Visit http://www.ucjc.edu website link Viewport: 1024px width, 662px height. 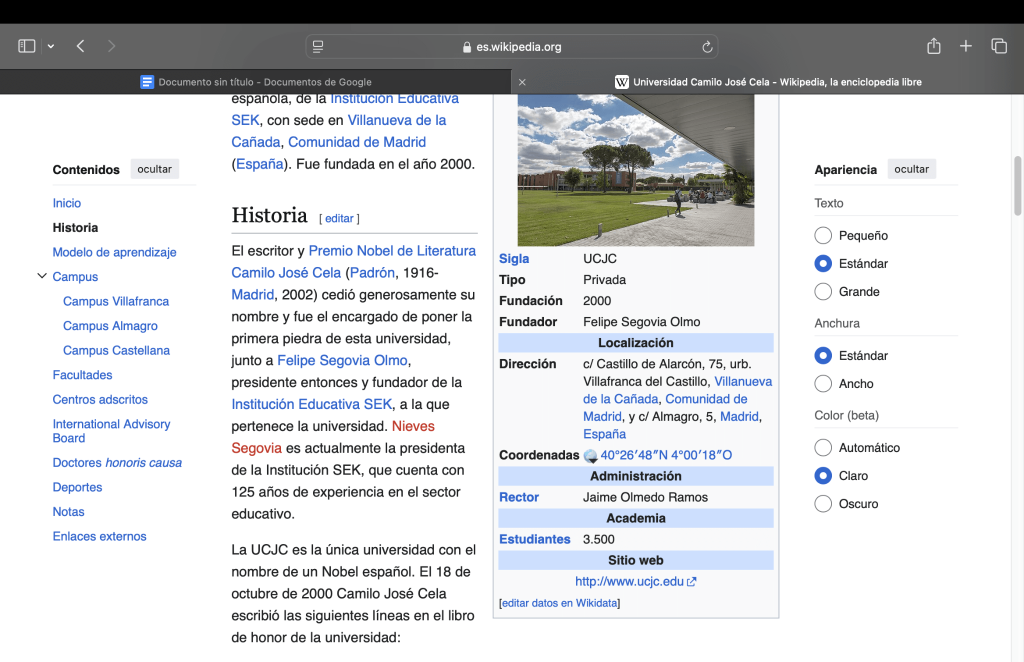629,581
